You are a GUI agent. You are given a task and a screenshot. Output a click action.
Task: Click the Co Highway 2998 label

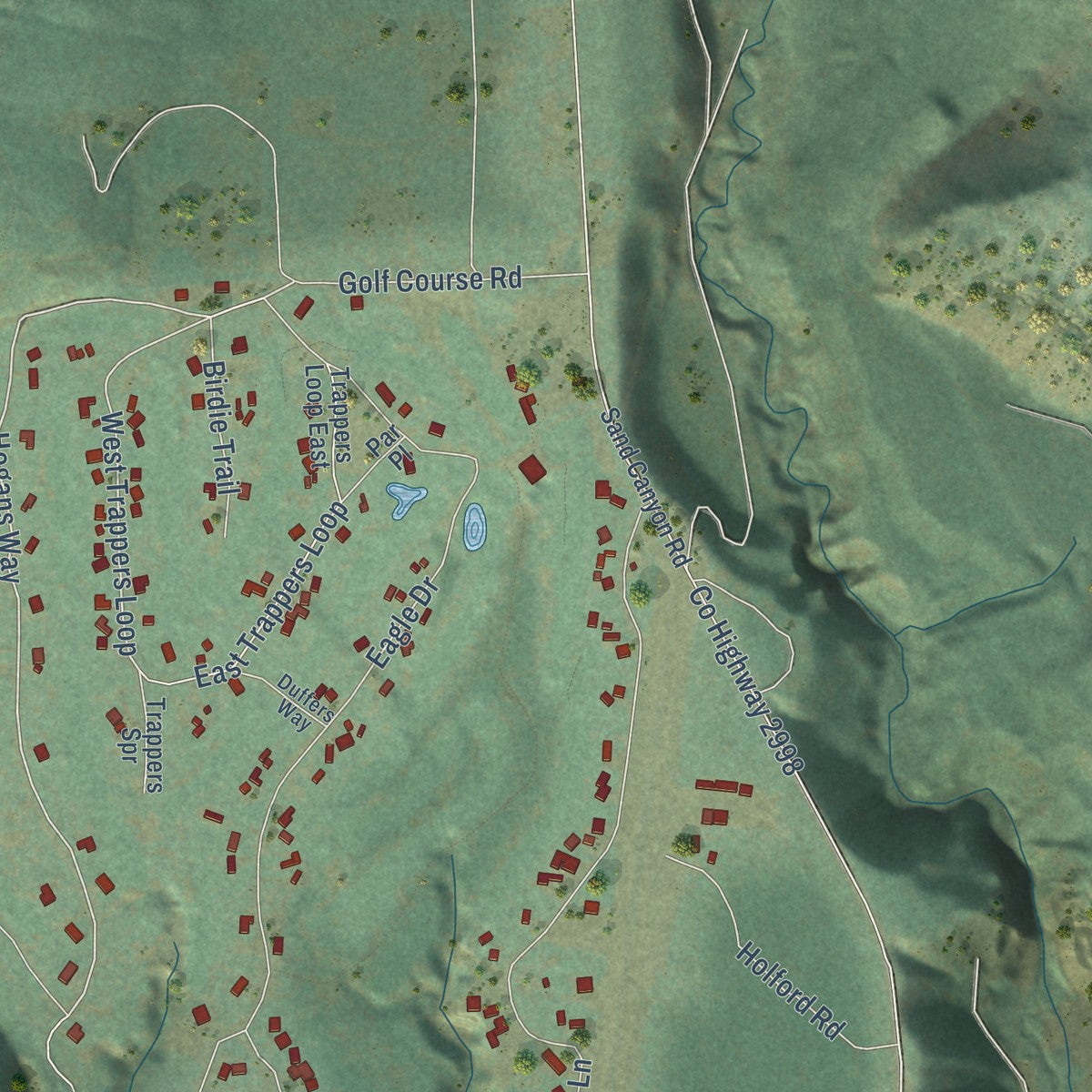(x=746, y=680)
